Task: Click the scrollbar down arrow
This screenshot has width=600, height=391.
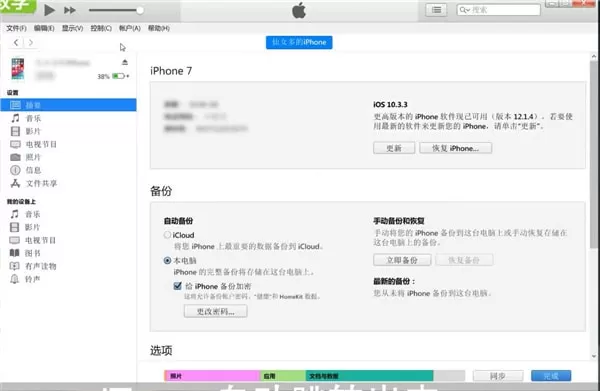Action: pos(593,356)
